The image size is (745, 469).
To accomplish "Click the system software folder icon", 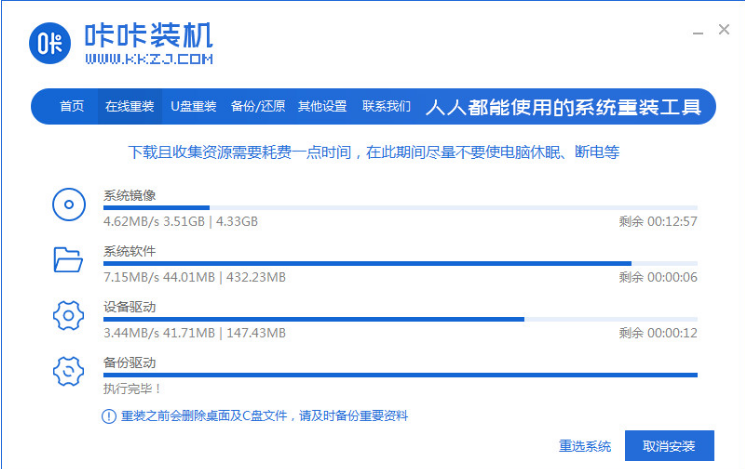I will point(68,261).
